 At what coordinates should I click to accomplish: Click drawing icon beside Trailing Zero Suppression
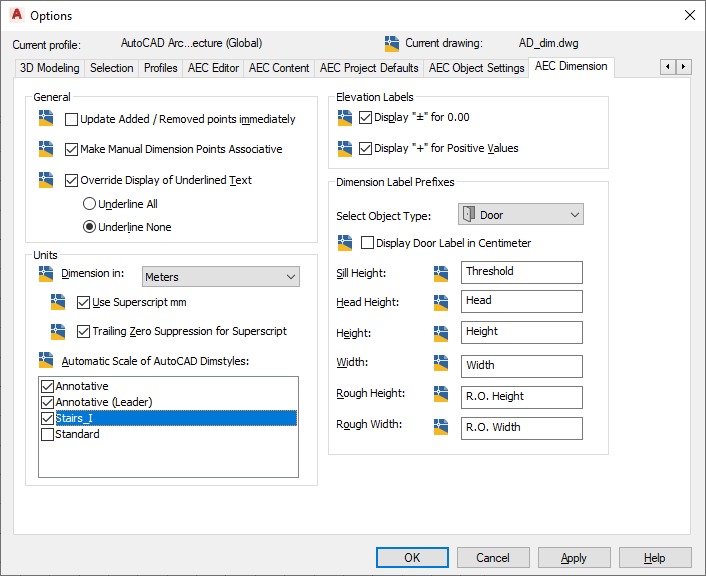58,331
